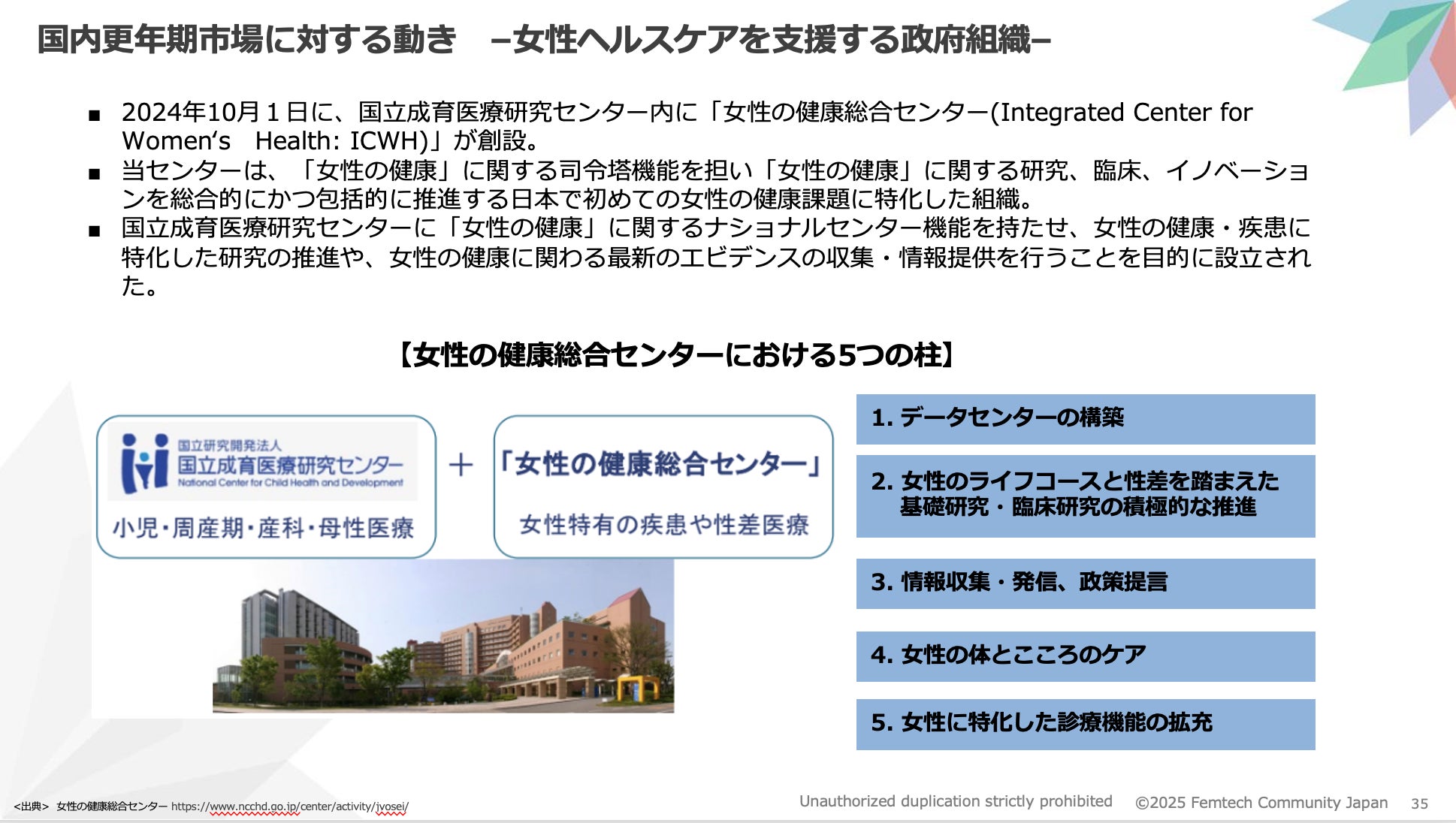Click the NCCHD logo icon
The height and width of the screenshot is (823, 1456).
click(145, 463)
